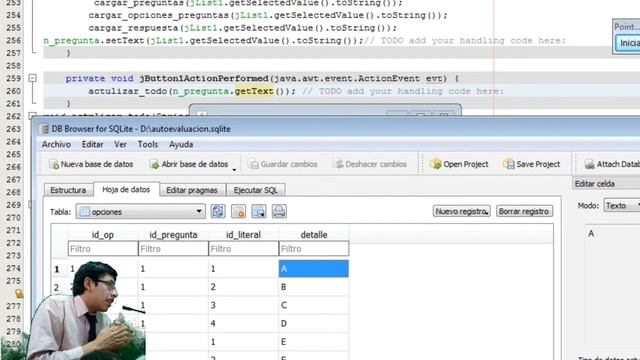The image size is (640, 360).
Task: Click getText in editor line 260
Action: [254, 91]
